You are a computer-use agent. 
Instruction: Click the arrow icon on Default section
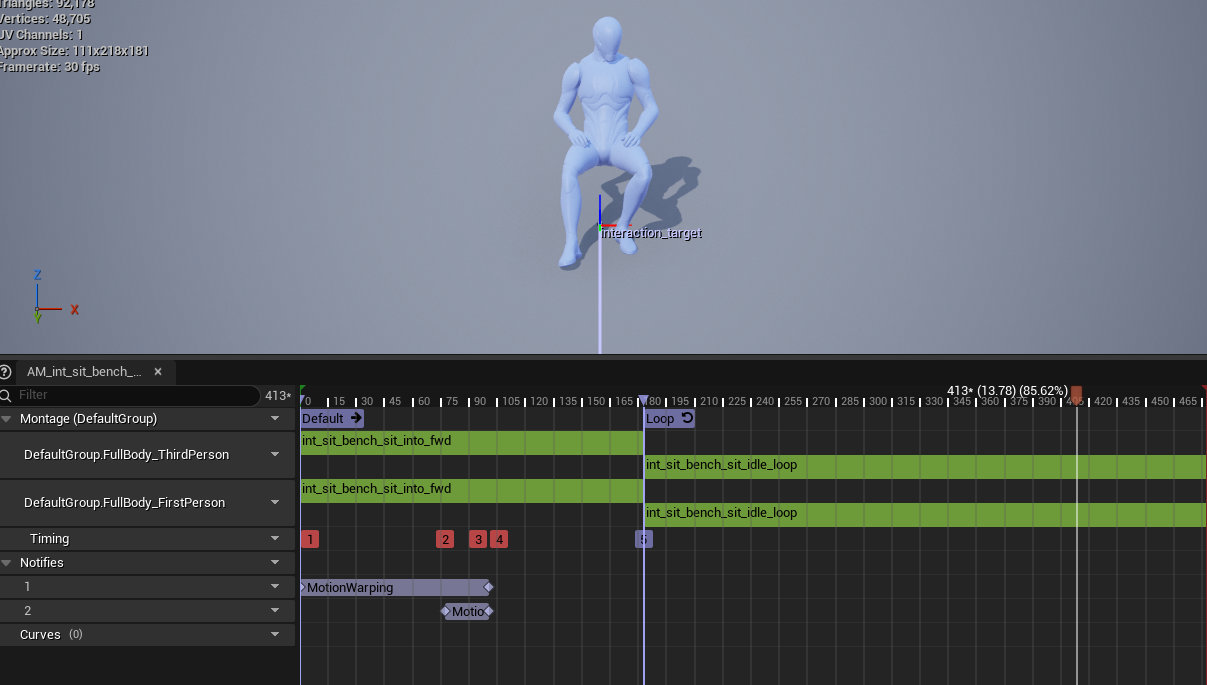[356, 418]
